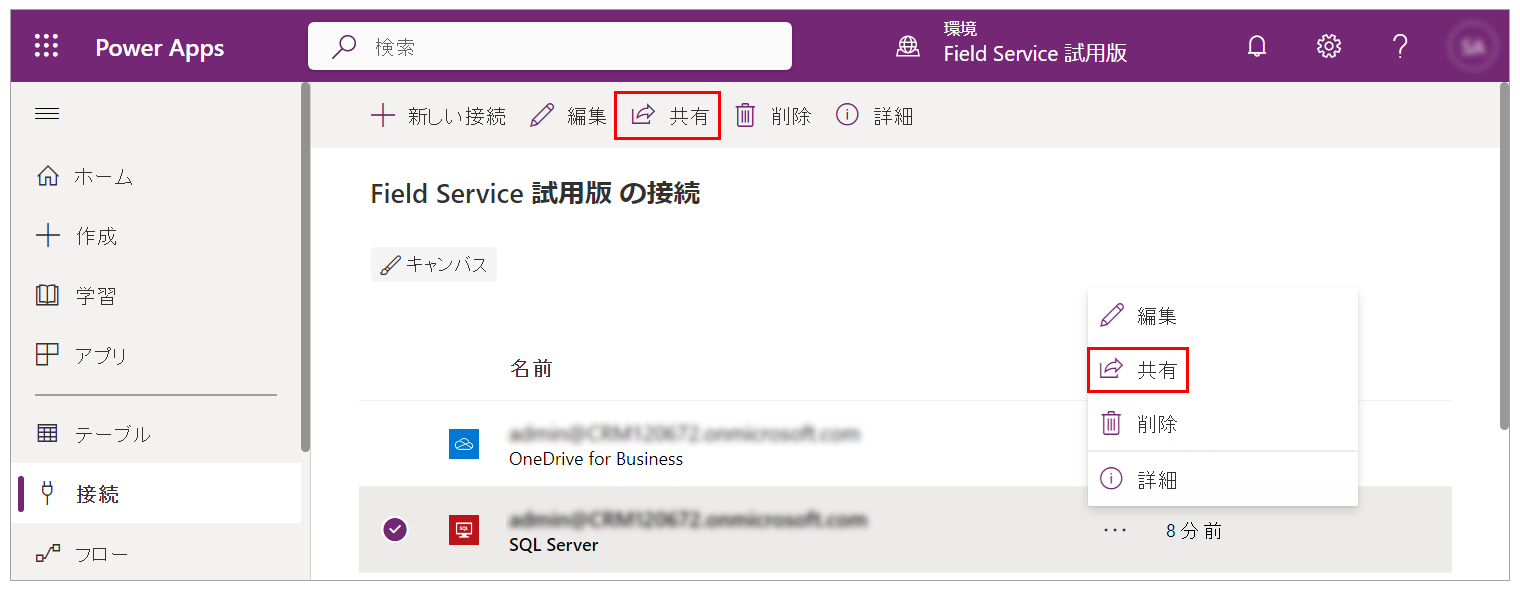
Task: Open the app launcher waffle icon
Action: (47, 45)
